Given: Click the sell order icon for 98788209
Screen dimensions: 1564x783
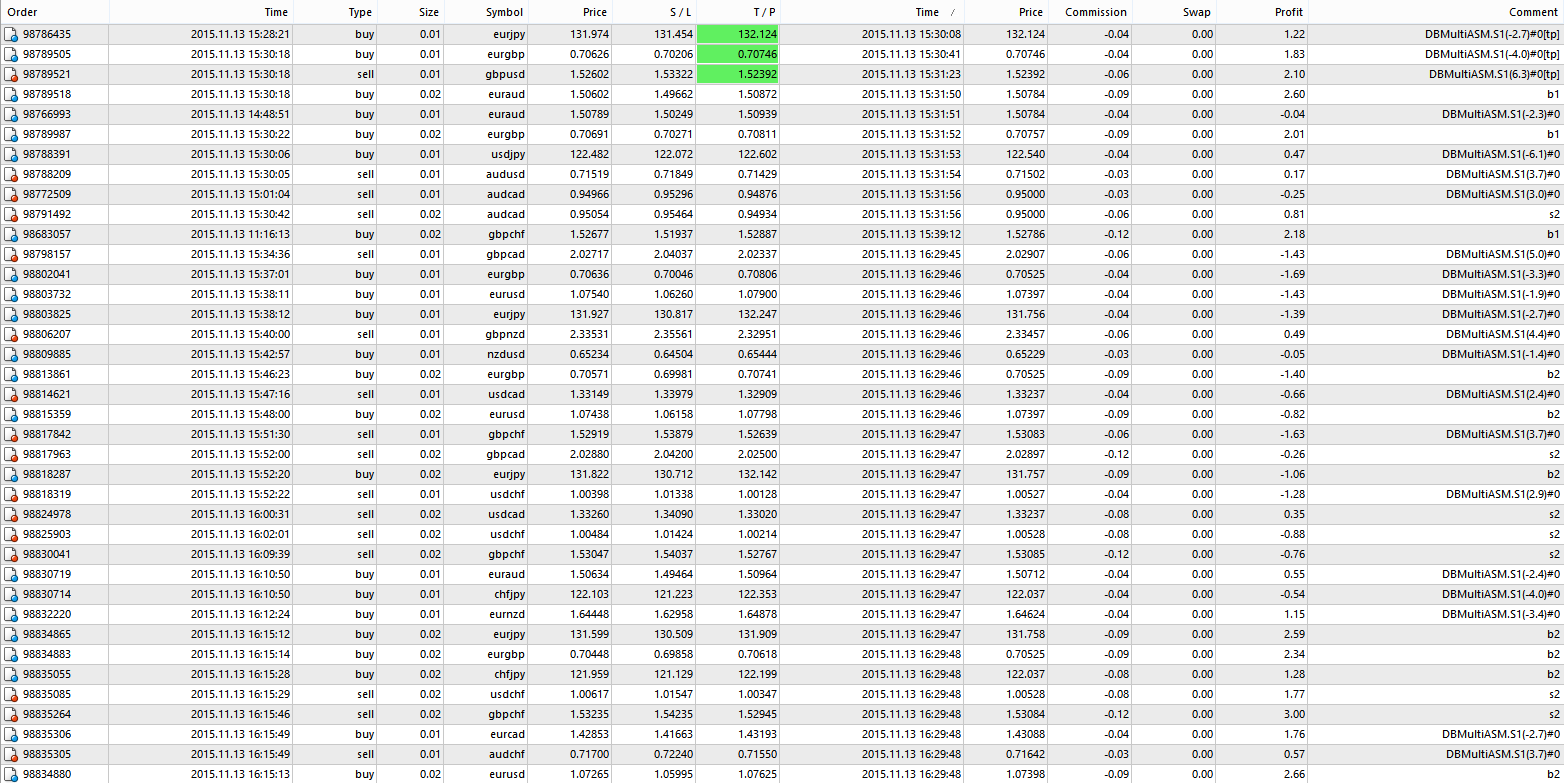Looking at the screenshot, I should (11, 174).
